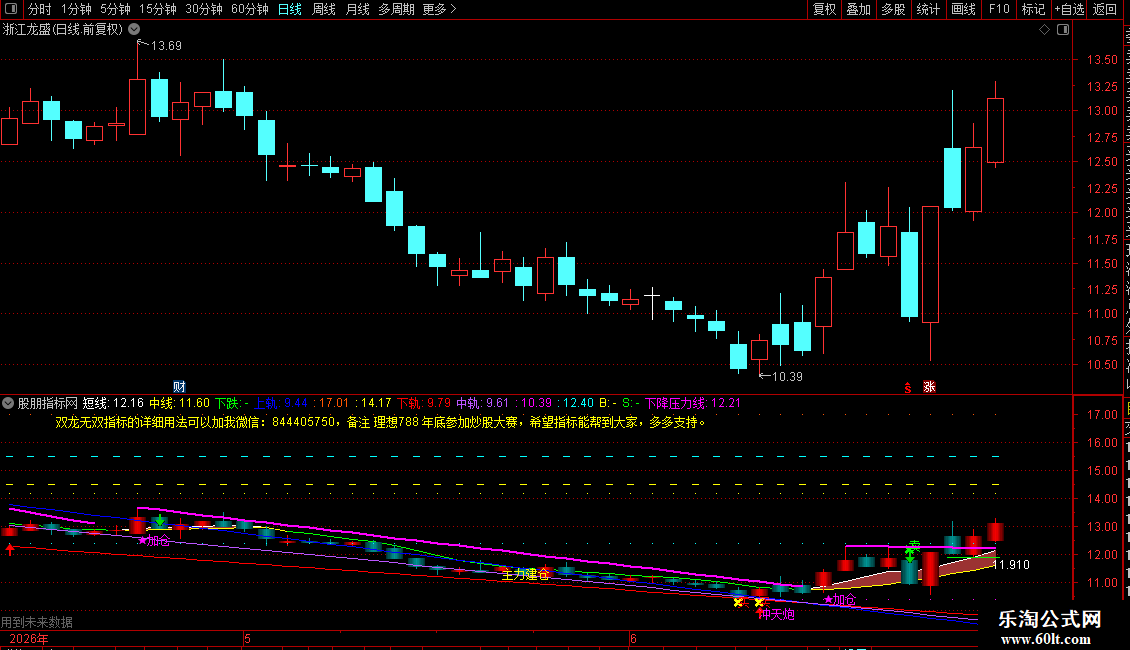1130x650 pixels.
Task: Click the month 5 timeline marker
Action: tap(247, 638)
